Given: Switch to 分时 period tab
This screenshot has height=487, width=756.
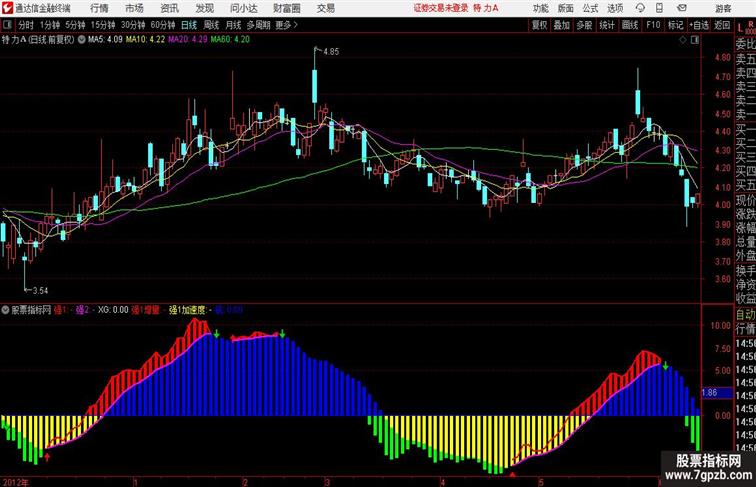Looking at the screenshot, I should click(x=26, y=25).
